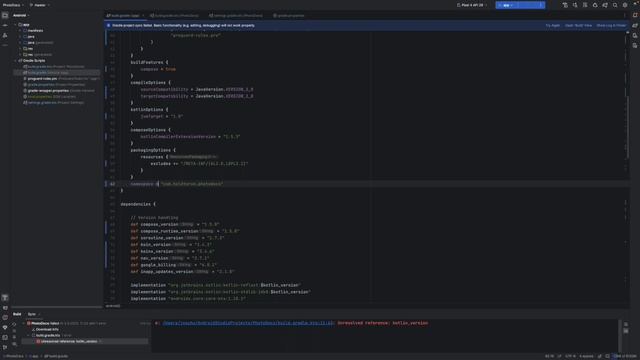
Task: Click the UTF-8 encoding in status bar
Action: 571,356
